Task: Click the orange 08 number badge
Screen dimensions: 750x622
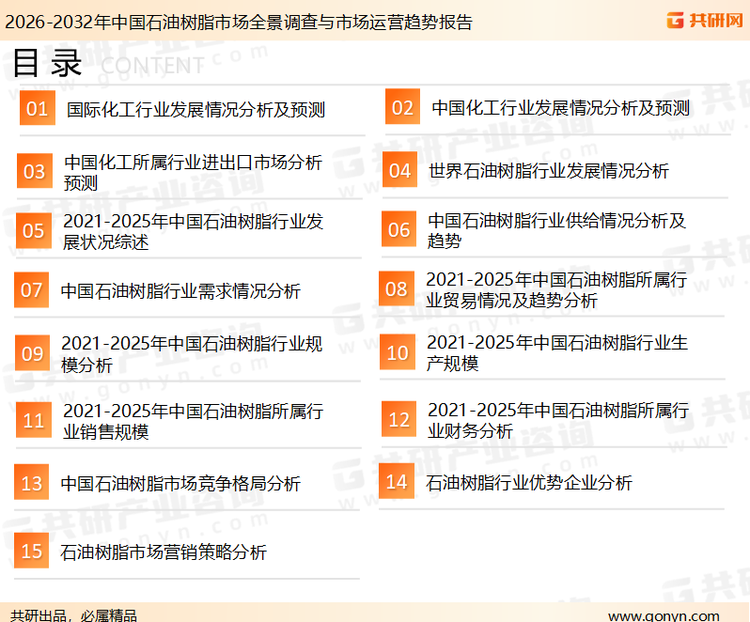Action: click(397, 289)
